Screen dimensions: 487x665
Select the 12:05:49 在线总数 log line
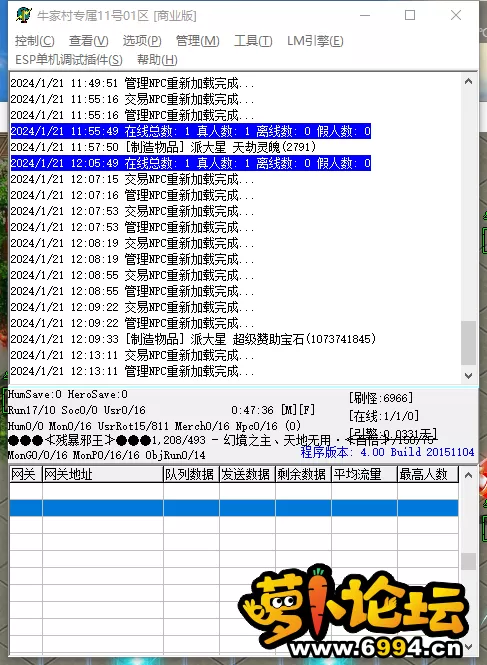pyautogui.click(x=191, y=163)
